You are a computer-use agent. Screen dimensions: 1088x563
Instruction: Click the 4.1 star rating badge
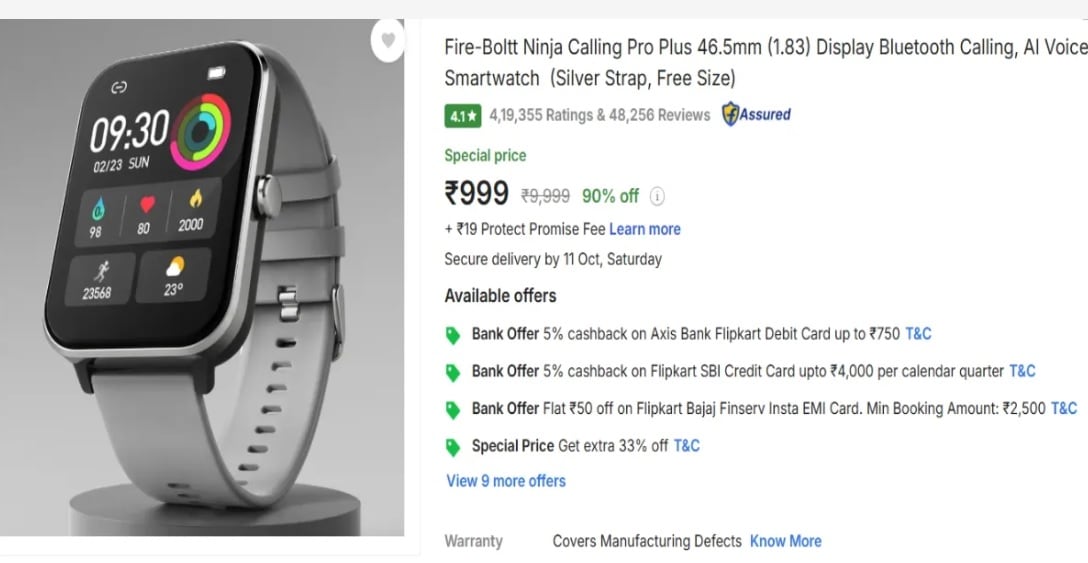tap(463, 116)
